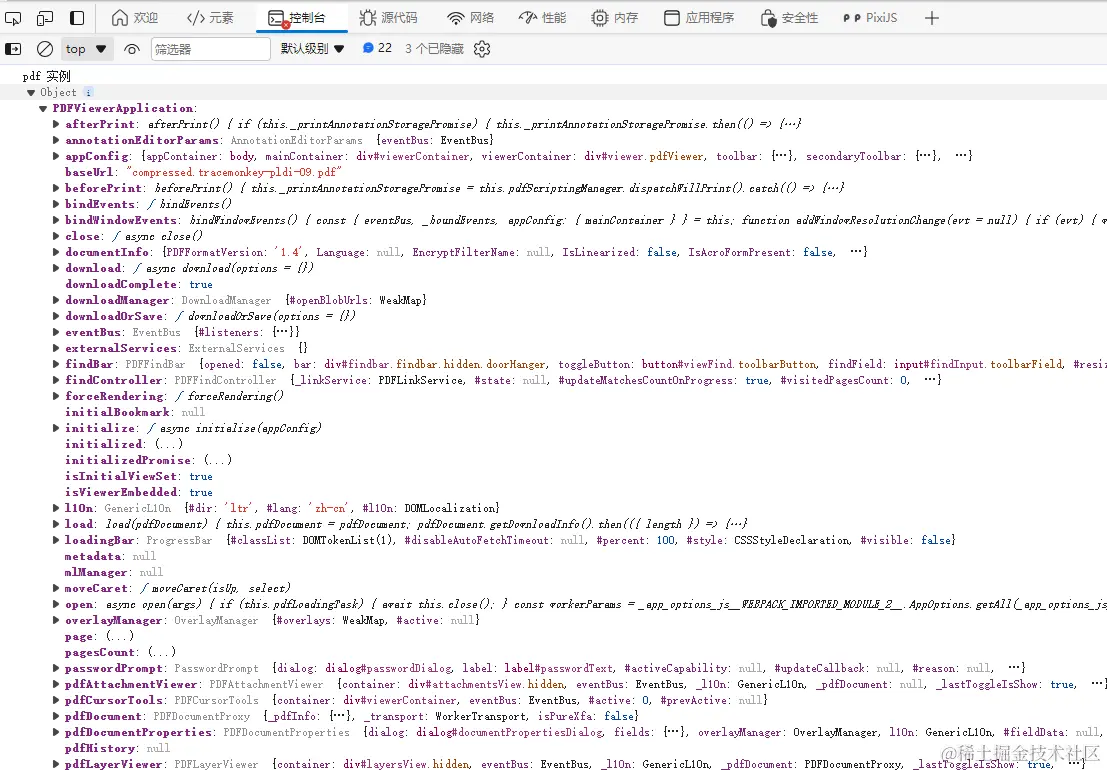Expand the pdfAttachmentViewer property
1107x770 pixels.
(56, 685)
